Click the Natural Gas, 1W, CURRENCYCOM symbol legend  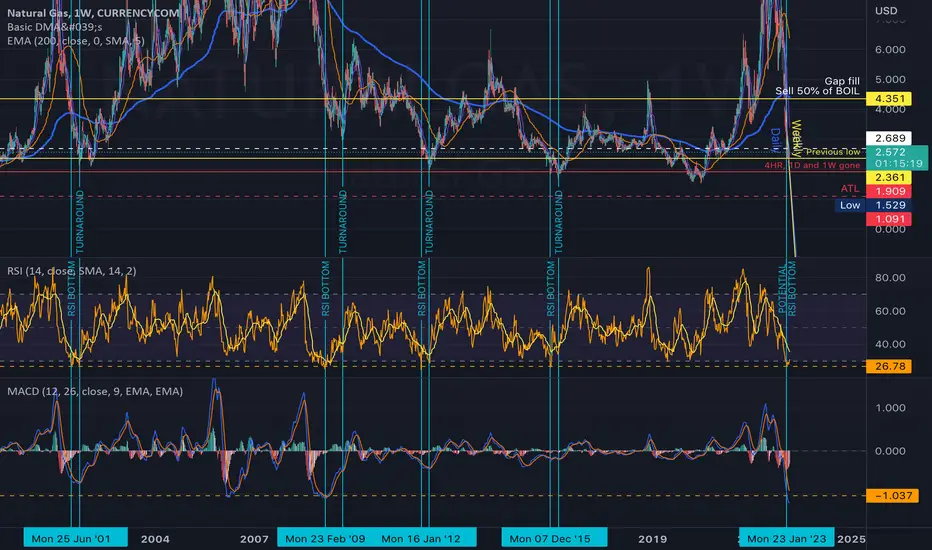(91, 12)
